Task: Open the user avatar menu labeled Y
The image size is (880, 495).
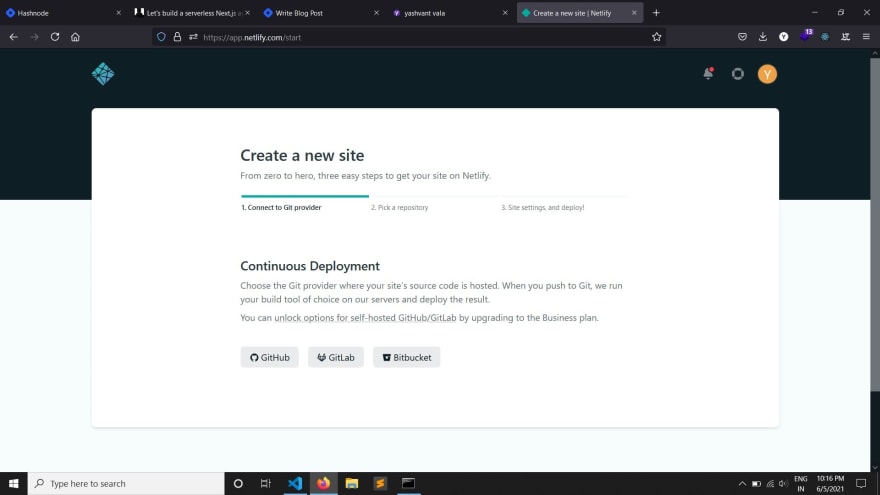Action: 767,74
